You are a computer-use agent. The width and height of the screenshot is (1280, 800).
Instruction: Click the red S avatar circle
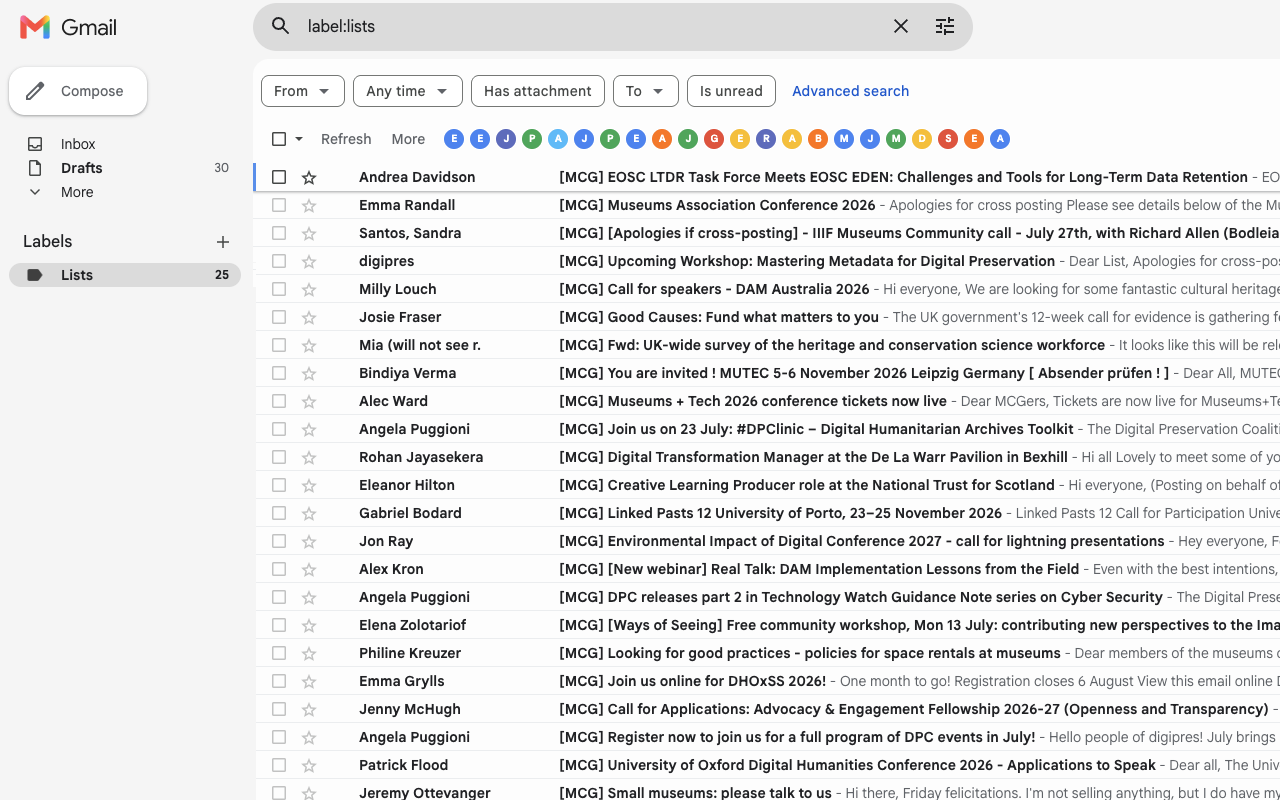[x=948, y=139]
